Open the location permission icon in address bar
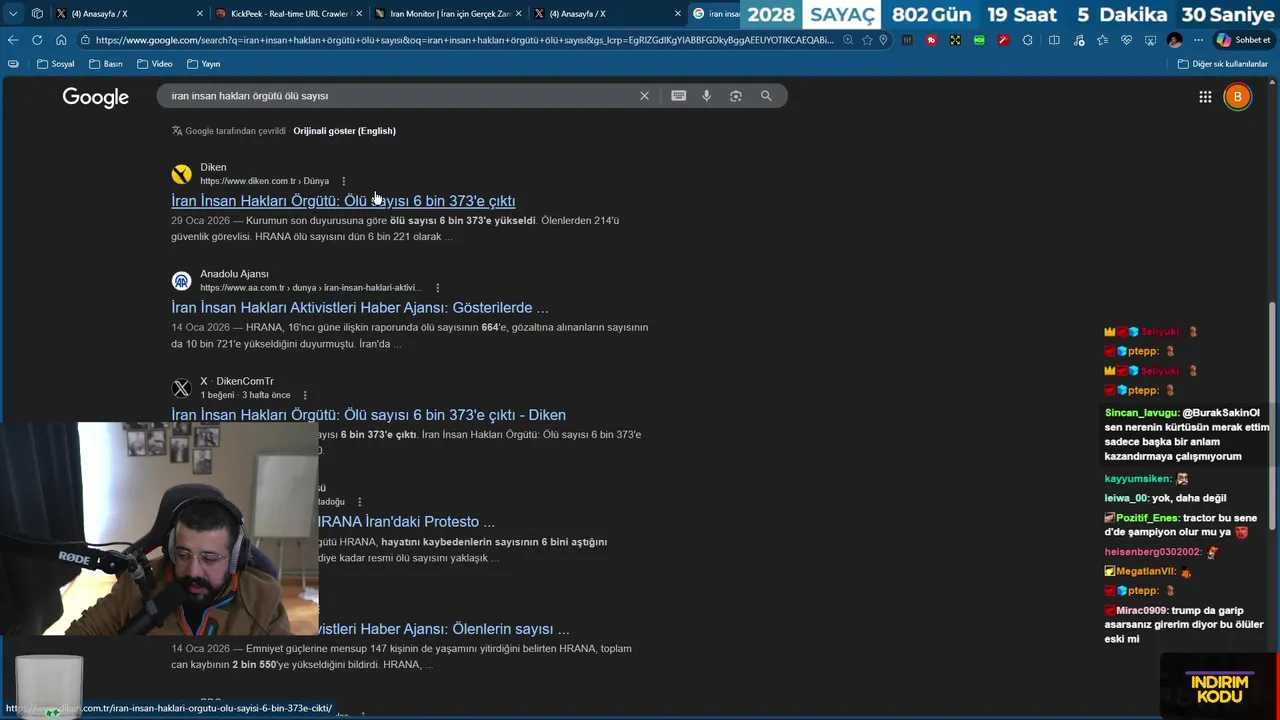This screenshot has width=1280, height=720. click(883, 40)
